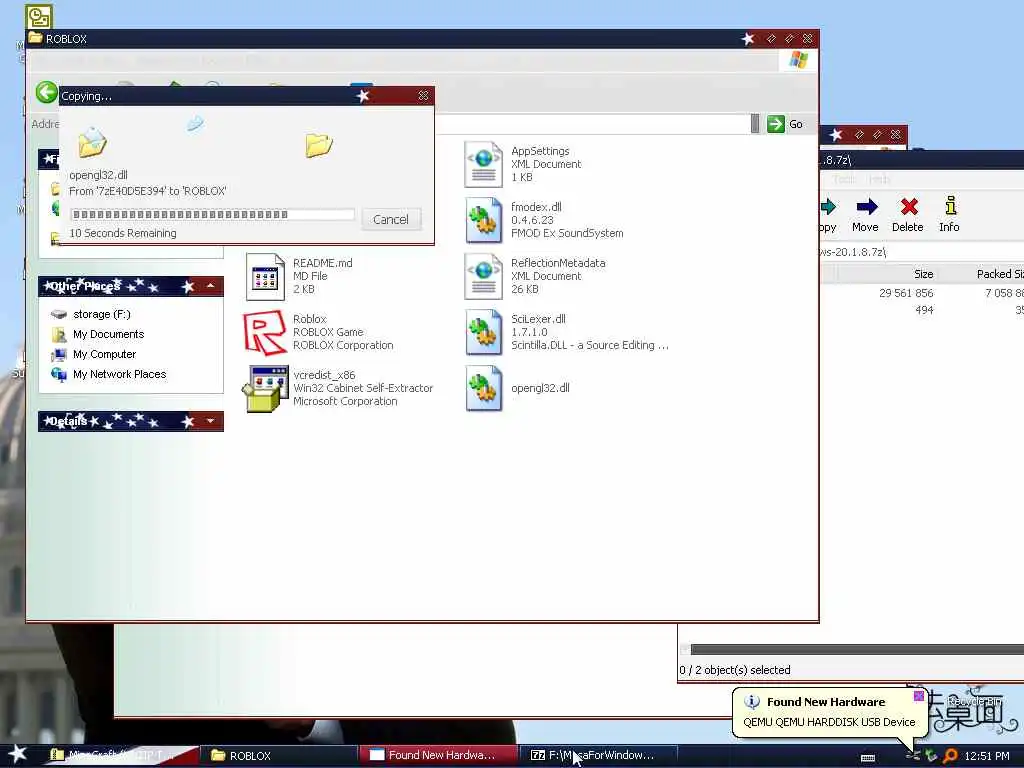Click the Move button in 7-Zip window
The width and height of the screenshot is (1024, 768).
coord(865,214)
